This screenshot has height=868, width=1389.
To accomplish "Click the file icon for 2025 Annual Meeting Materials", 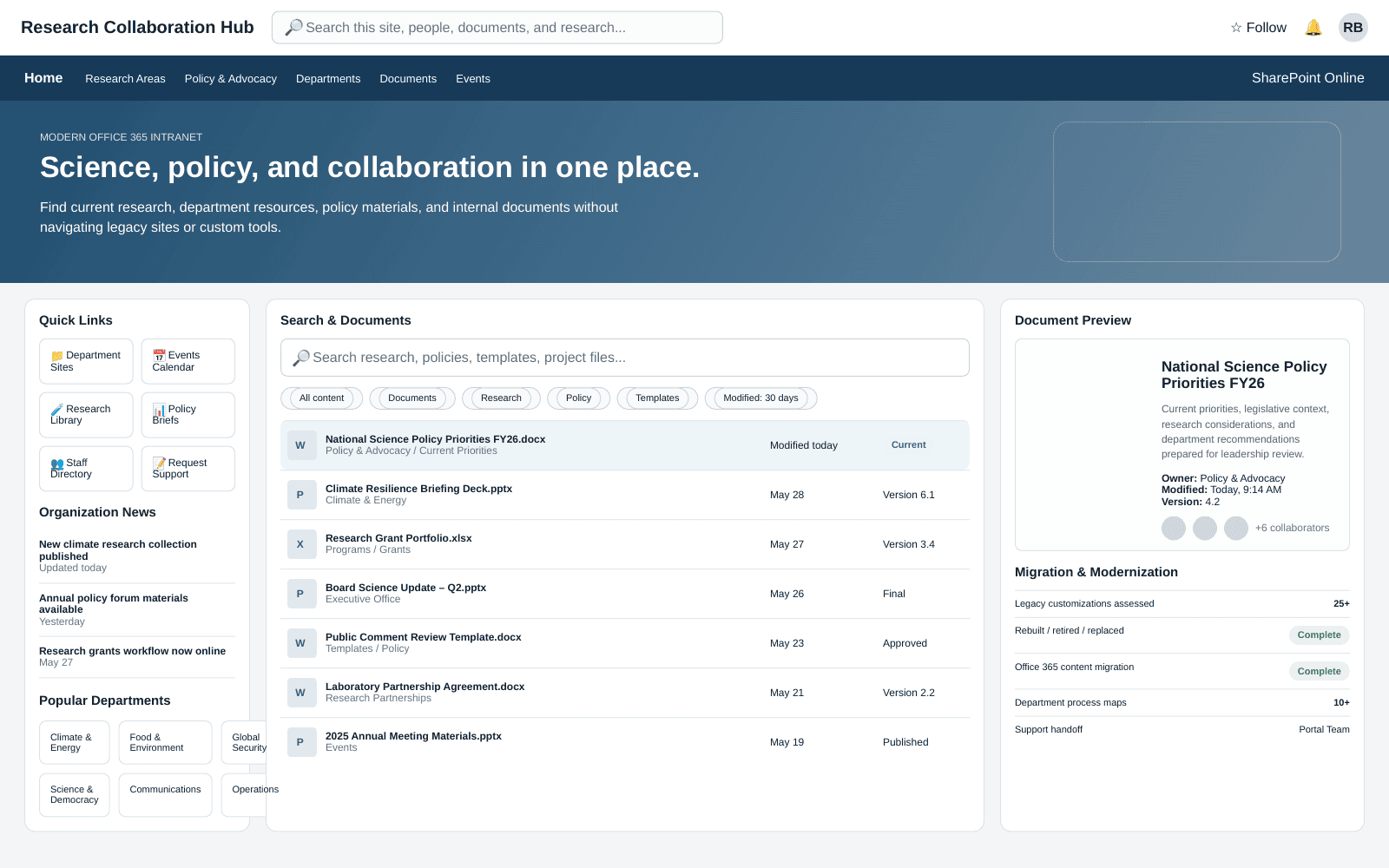I will pos(301,742).
